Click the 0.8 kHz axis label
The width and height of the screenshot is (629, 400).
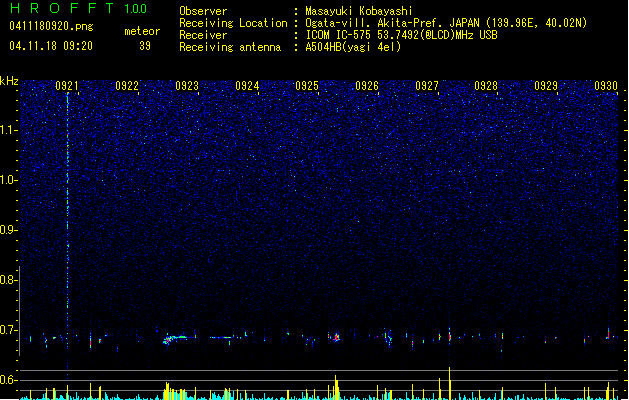(x=9, y=280)
